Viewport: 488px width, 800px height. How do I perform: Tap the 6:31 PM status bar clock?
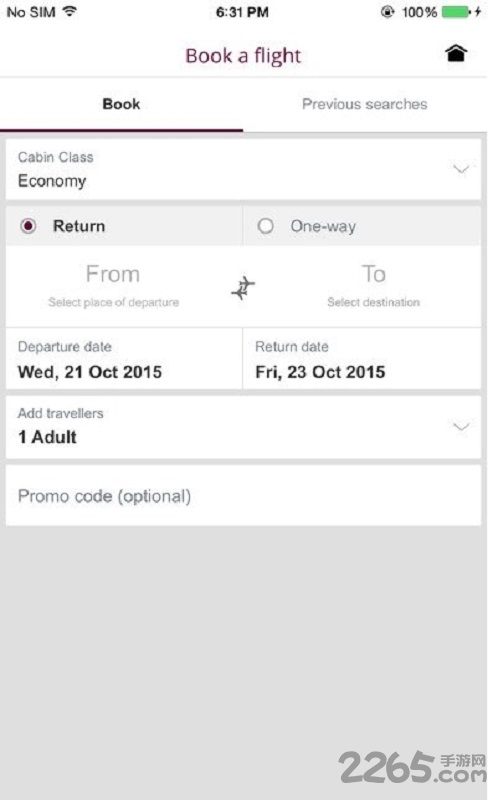click(242, 12)
